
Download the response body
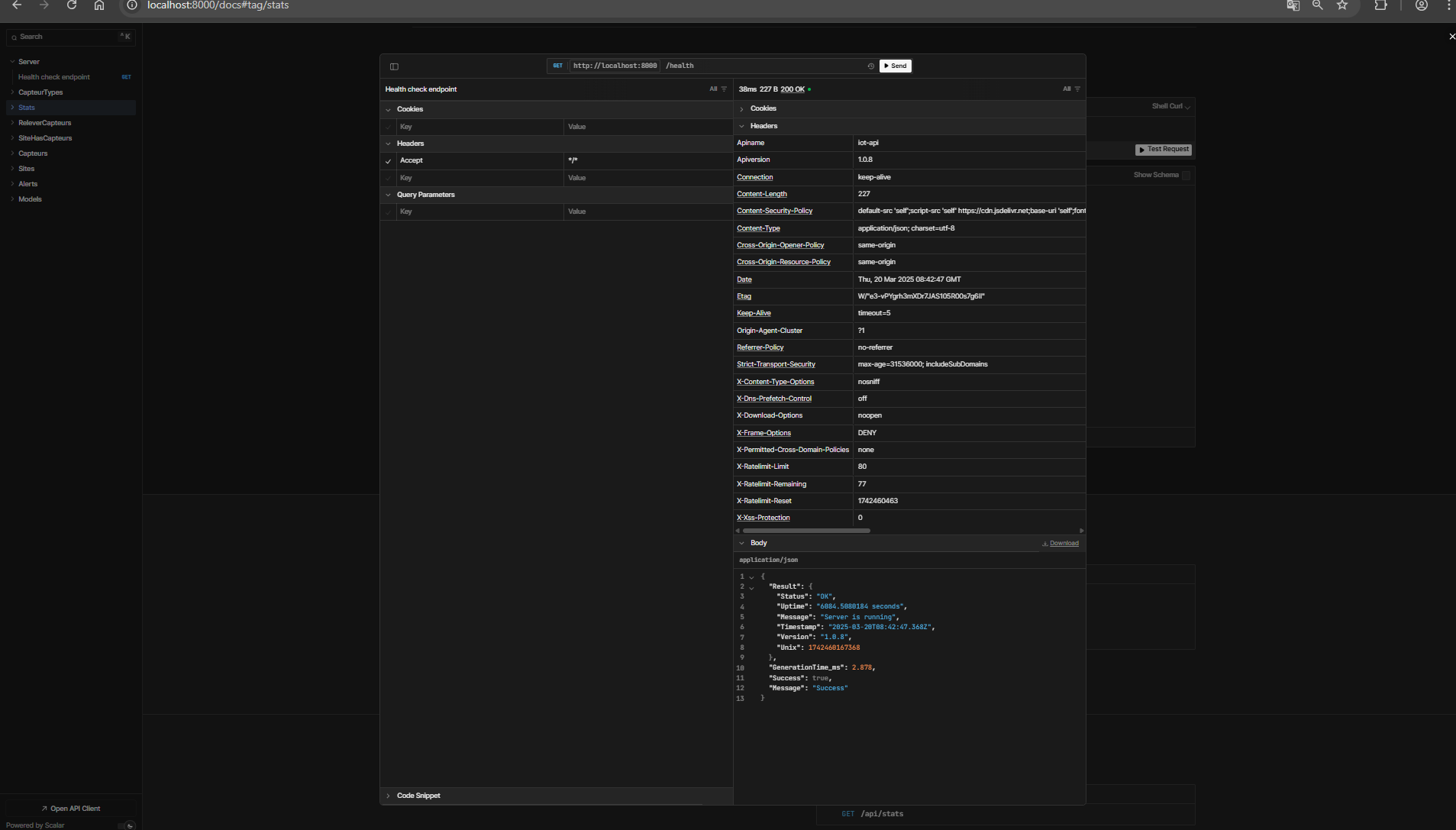click(1061, 544)
